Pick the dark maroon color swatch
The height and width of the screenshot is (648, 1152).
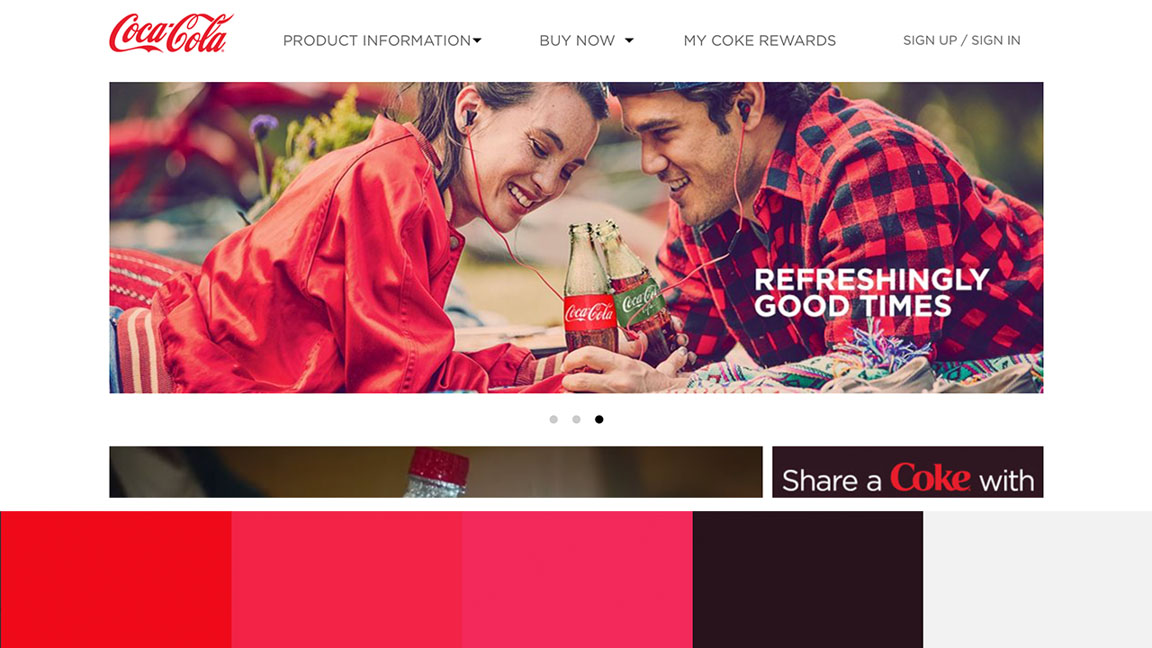pos(807,580)
